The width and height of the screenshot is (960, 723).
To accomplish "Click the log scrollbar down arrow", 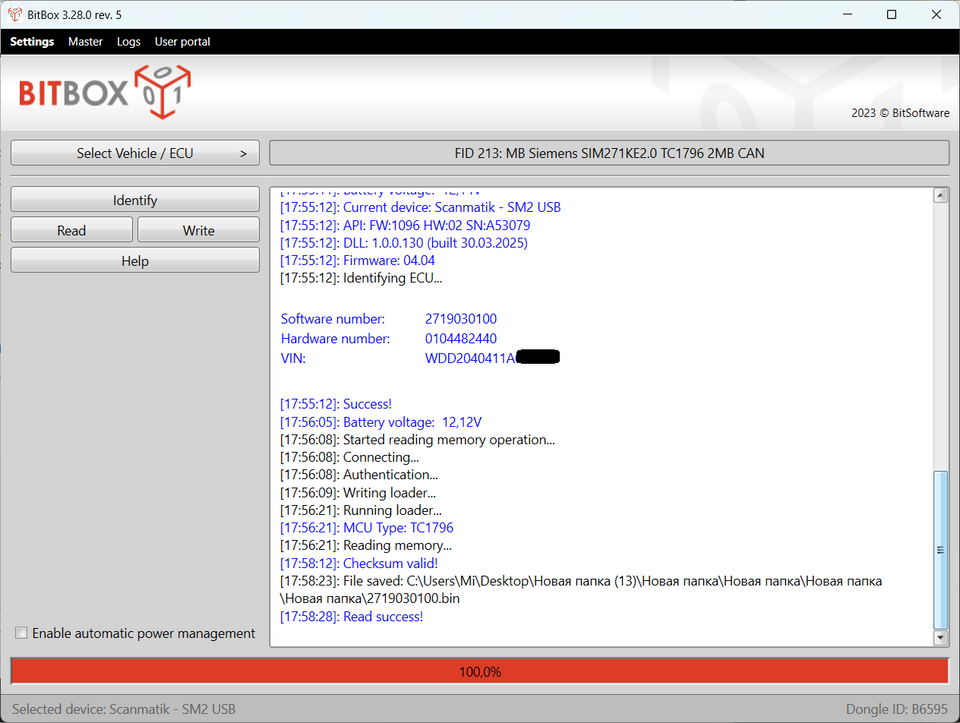I will (x=940, y=637).
